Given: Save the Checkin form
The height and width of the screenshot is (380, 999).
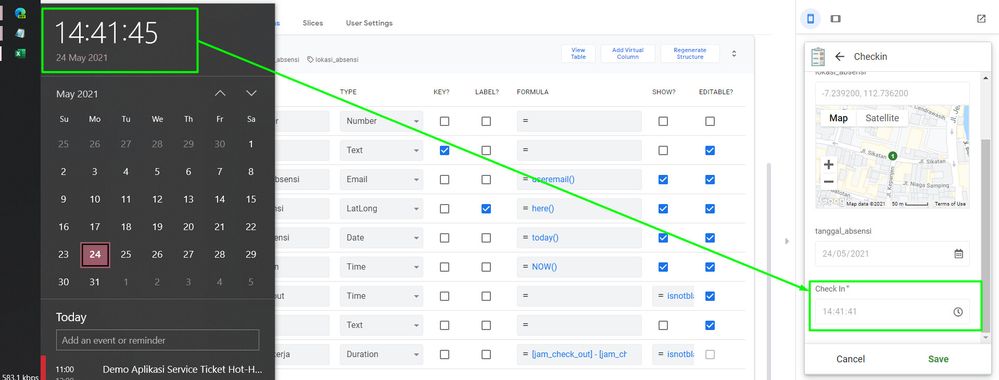Looking at the screenshot, I should click(938, 359).
